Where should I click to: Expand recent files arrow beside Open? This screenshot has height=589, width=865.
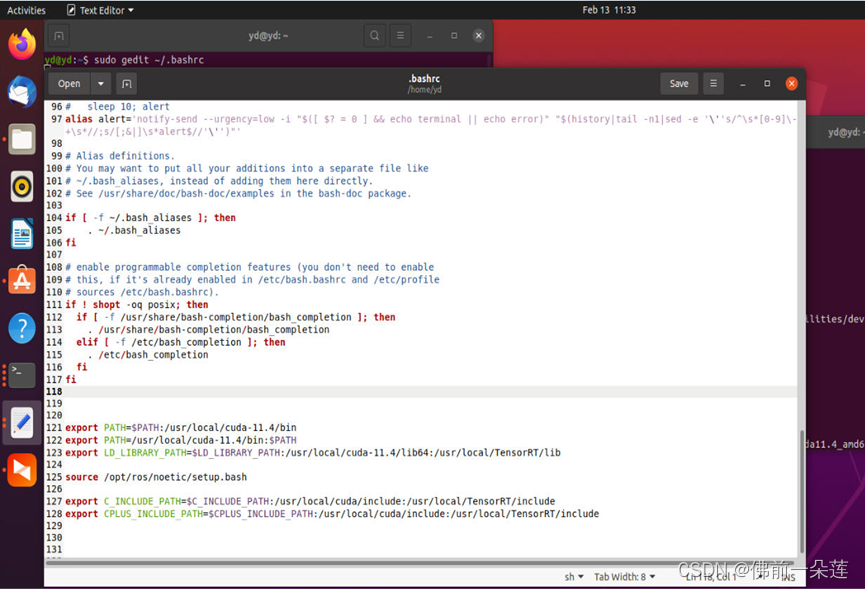pos(100,84)
